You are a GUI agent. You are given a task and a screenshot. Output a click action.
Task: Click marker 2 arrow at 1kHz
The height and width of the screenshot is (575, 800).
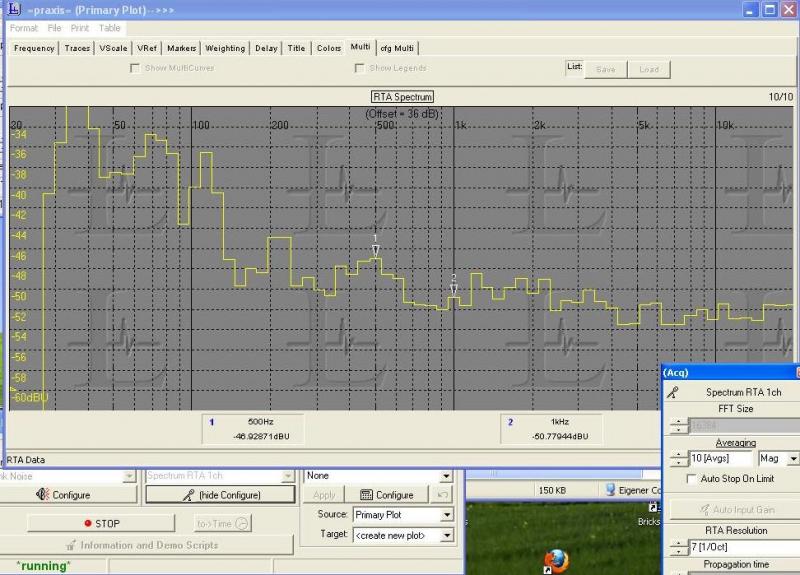pyautogui.click(x=453, y=289)
